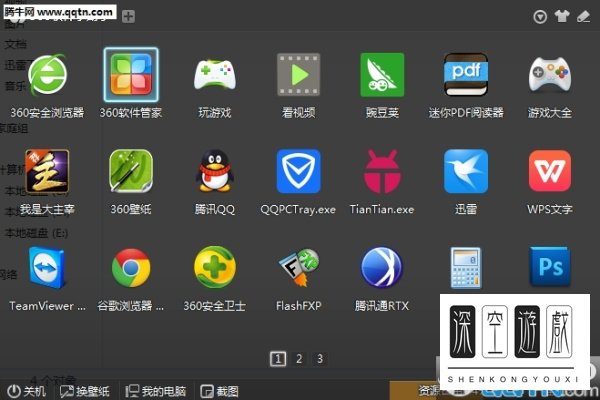The width and height of the screenshot is (600, 400).
Task: Launch Photoshop Ps icon
Action: point(549,267)
